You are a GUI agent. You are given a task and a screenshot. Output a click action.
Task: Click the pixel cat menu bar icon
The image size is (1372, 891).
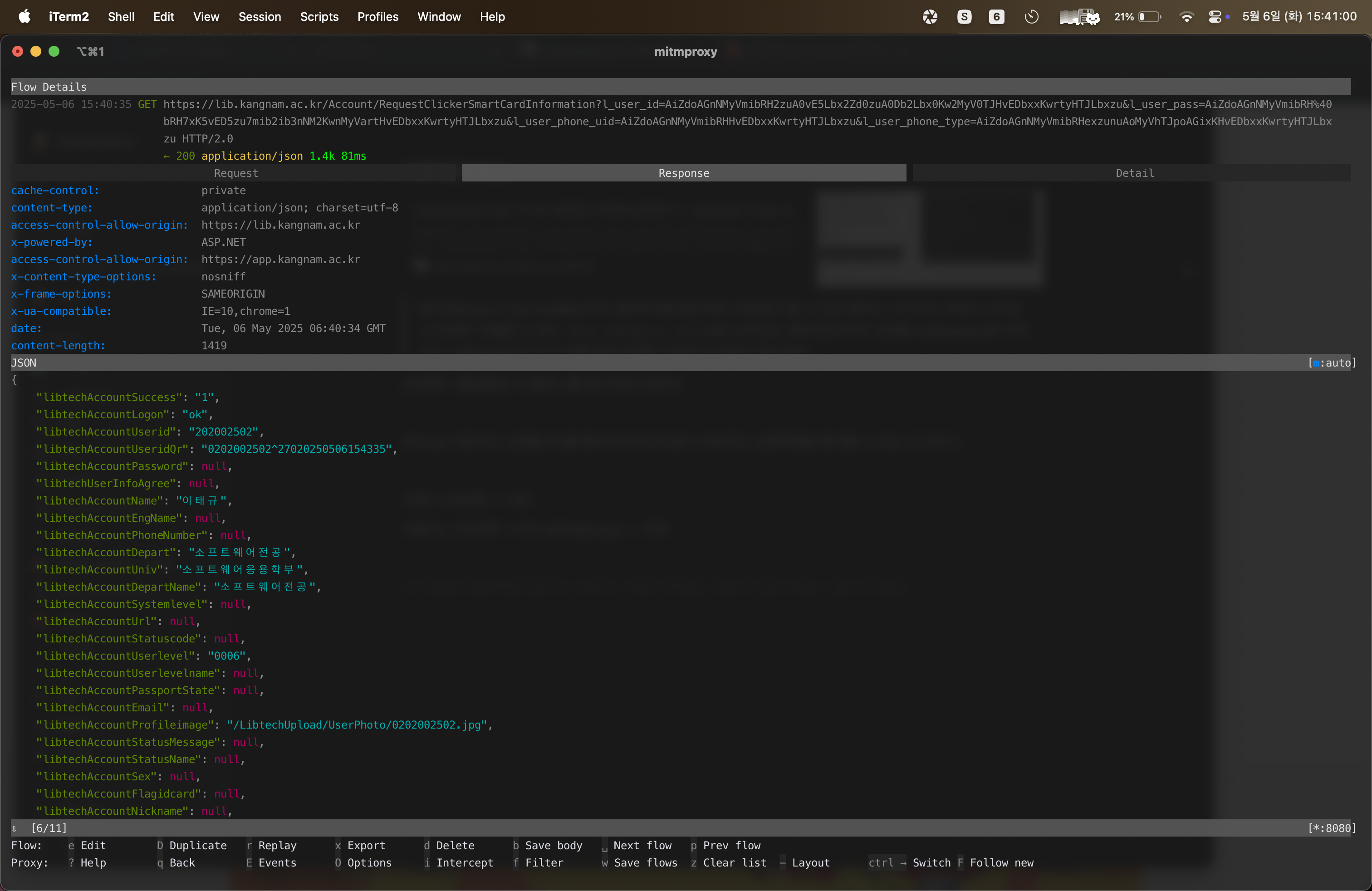pyautogui.click(x=1079, y=17)
